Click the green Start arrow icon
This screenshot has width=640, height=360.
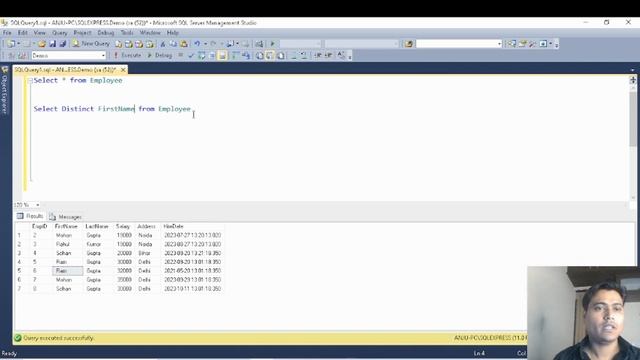273,44
